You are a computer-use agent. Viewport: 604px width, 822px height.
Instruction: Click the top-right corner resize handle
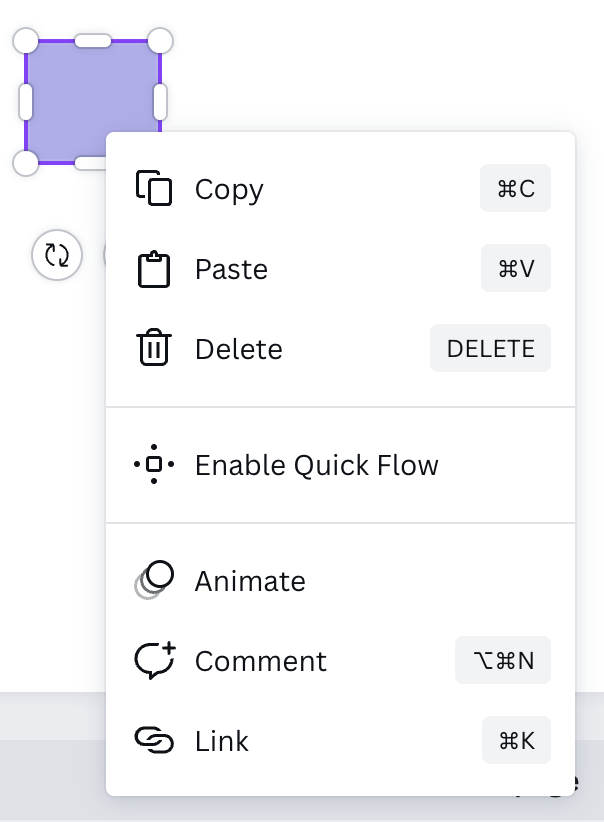coord(160,41)
